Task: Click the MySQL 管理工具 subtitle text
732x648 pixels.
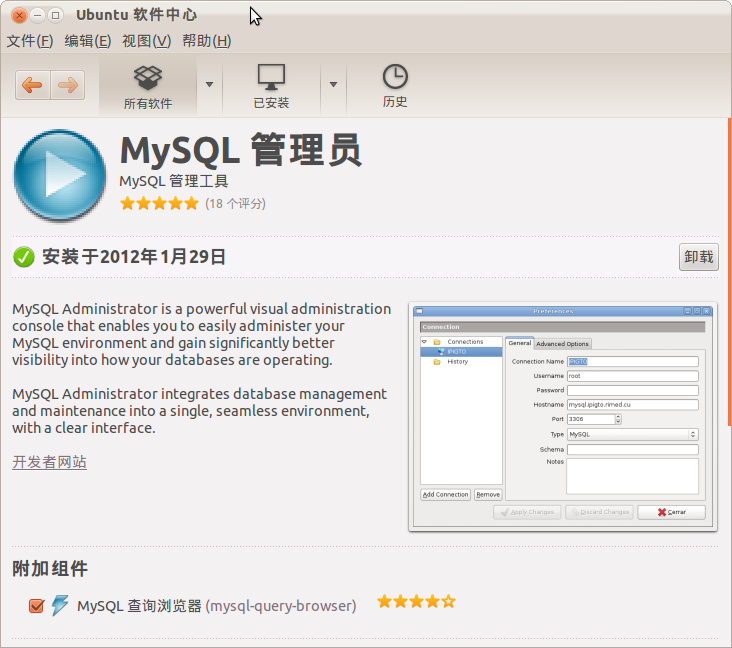Action: 174,181
